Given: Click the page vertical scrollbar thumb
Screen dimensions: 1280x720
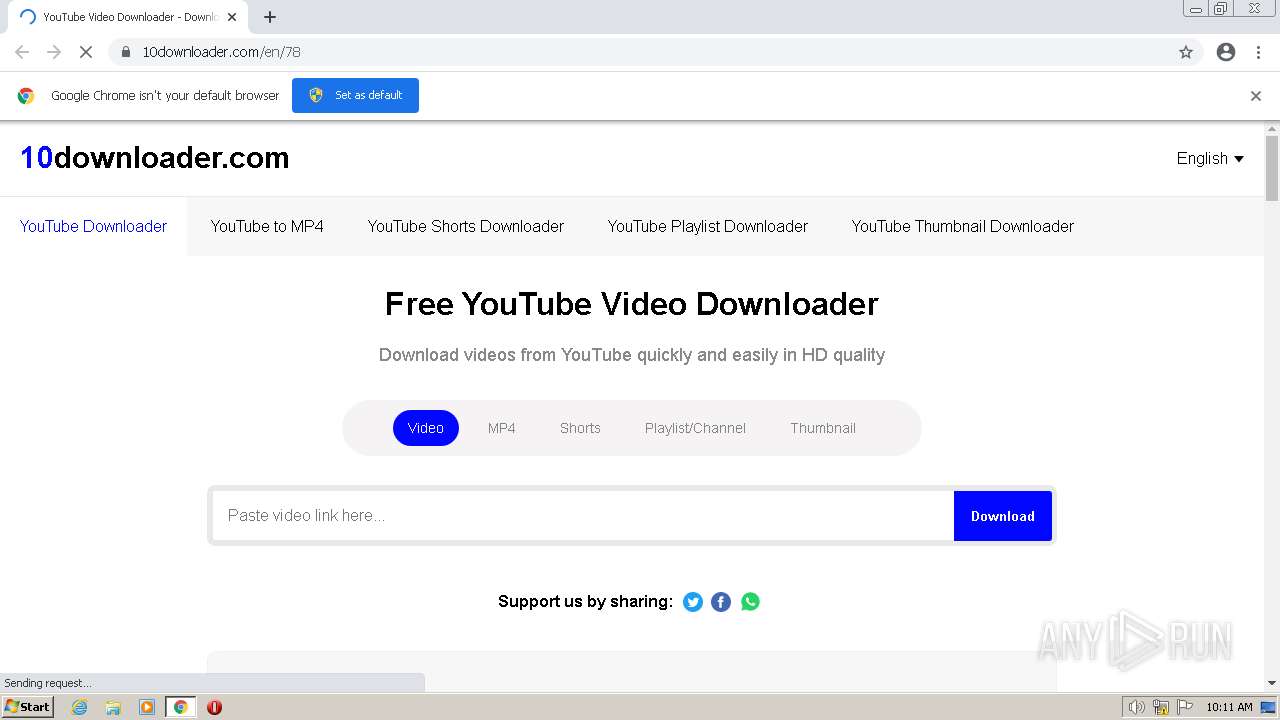Looking at the screenshot, I should pos(1272,168).
